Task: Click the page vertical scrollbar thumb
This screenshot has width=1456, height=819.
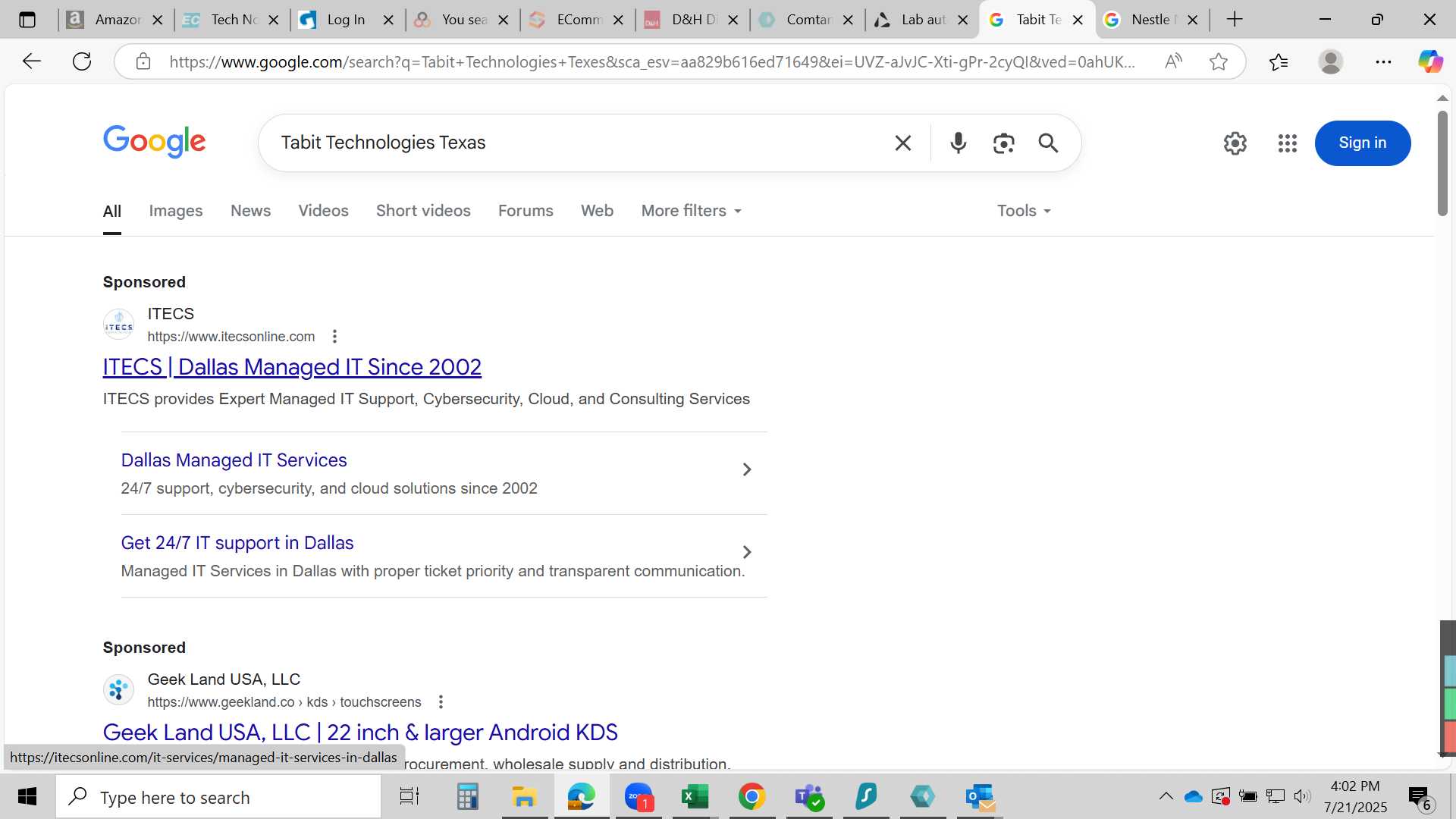Action: 1442,163
